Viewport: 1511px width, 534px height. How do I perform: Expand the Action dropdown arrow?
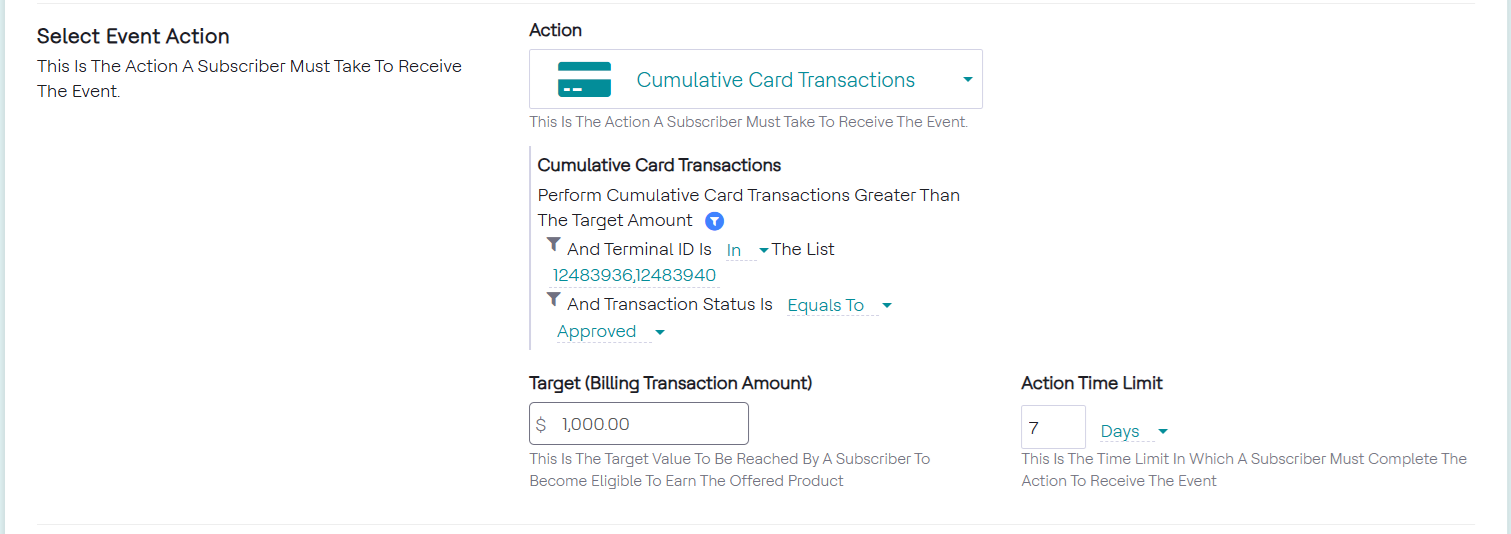click(x=967, y=80)
